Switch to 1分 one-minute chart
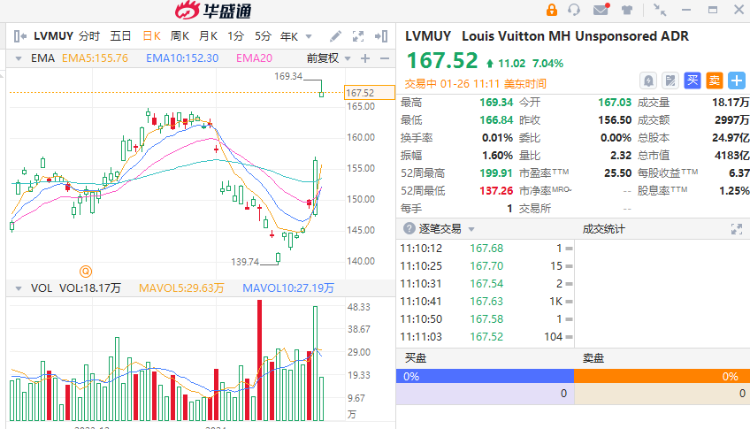Screen dimensions: 750x429 [236, 36]
